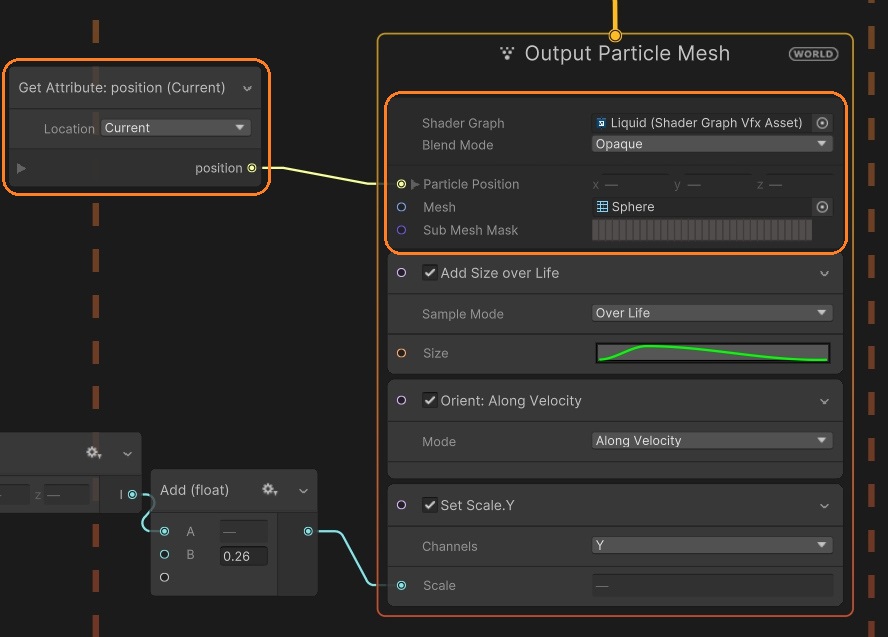The image size is (888, 637).
Task: Click the Scale input port in Set Scale.Y
Action: click(x=401, y=585)
